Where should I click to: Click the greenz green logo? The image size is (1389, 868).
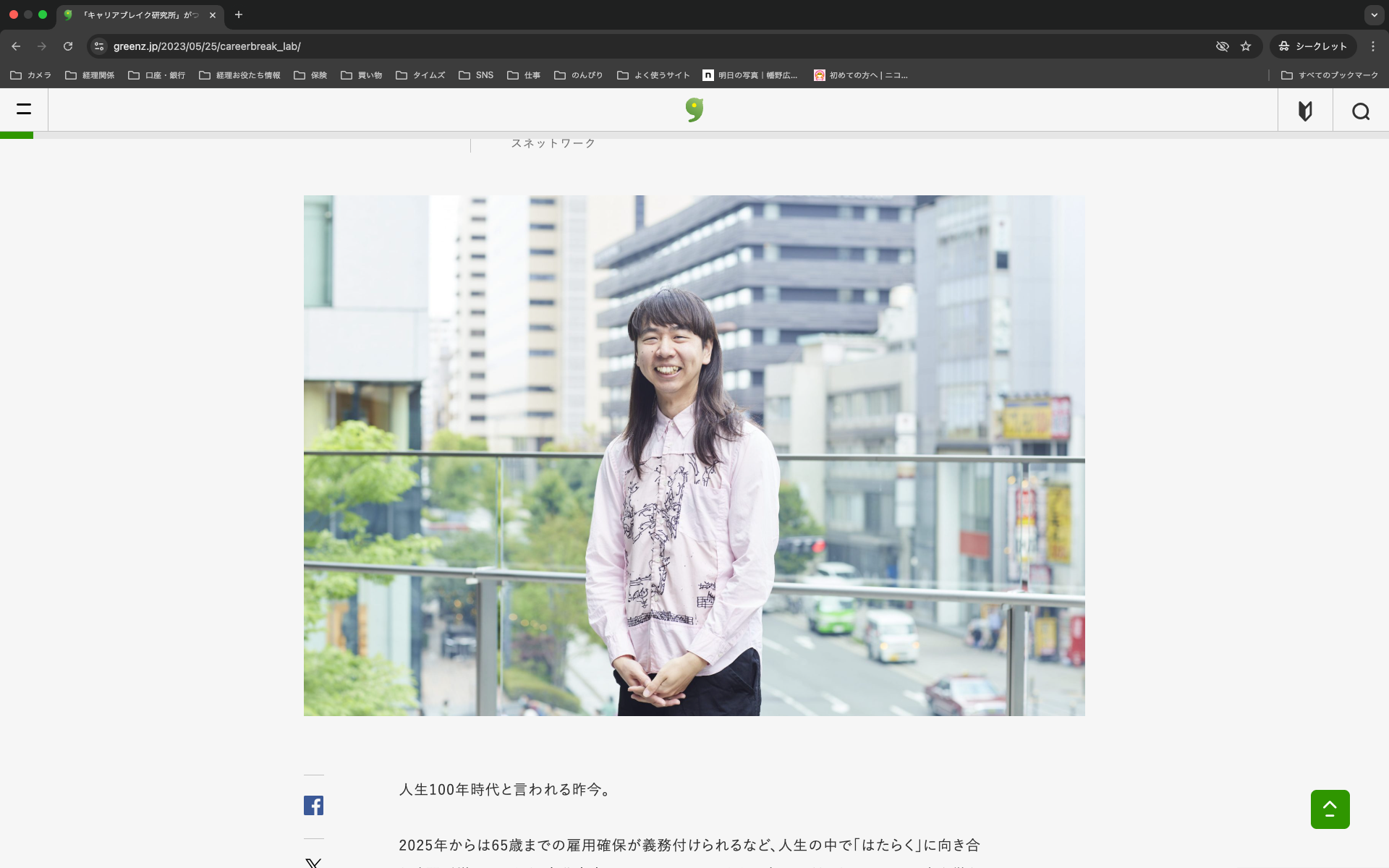point(694,110)
